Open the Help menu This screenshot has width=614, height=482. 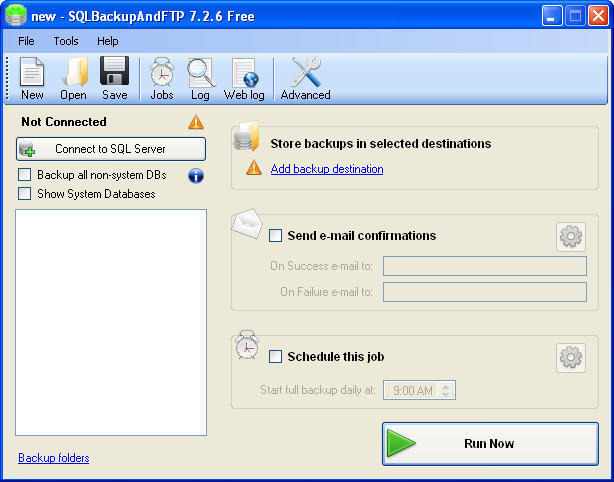click(x=108, y=41)
